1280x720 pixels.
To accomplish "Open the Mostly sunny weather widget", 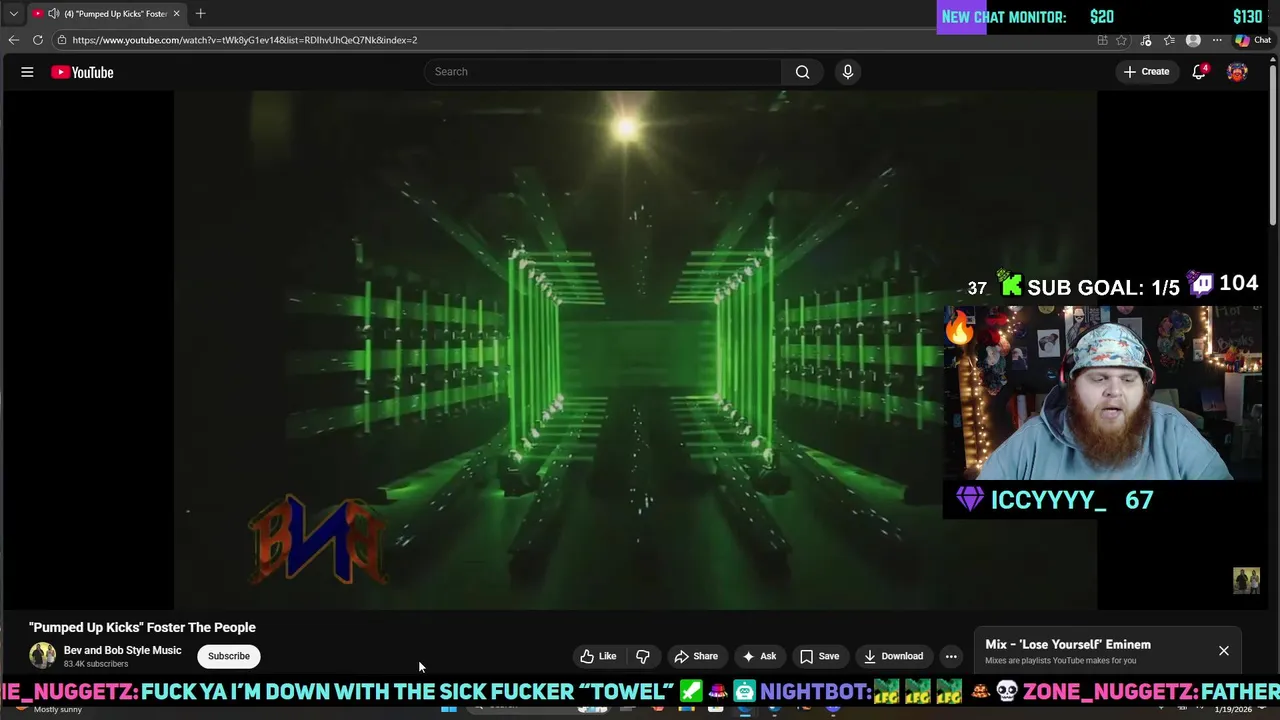I will click(x=57, y=708).
